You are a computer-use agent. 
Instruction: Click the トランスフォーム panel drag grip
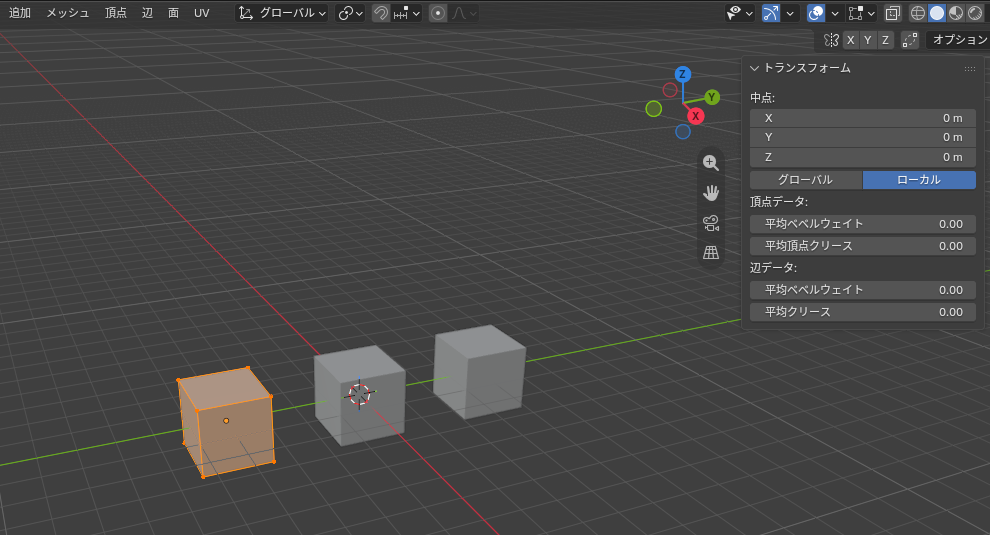[x=970, y=69]
